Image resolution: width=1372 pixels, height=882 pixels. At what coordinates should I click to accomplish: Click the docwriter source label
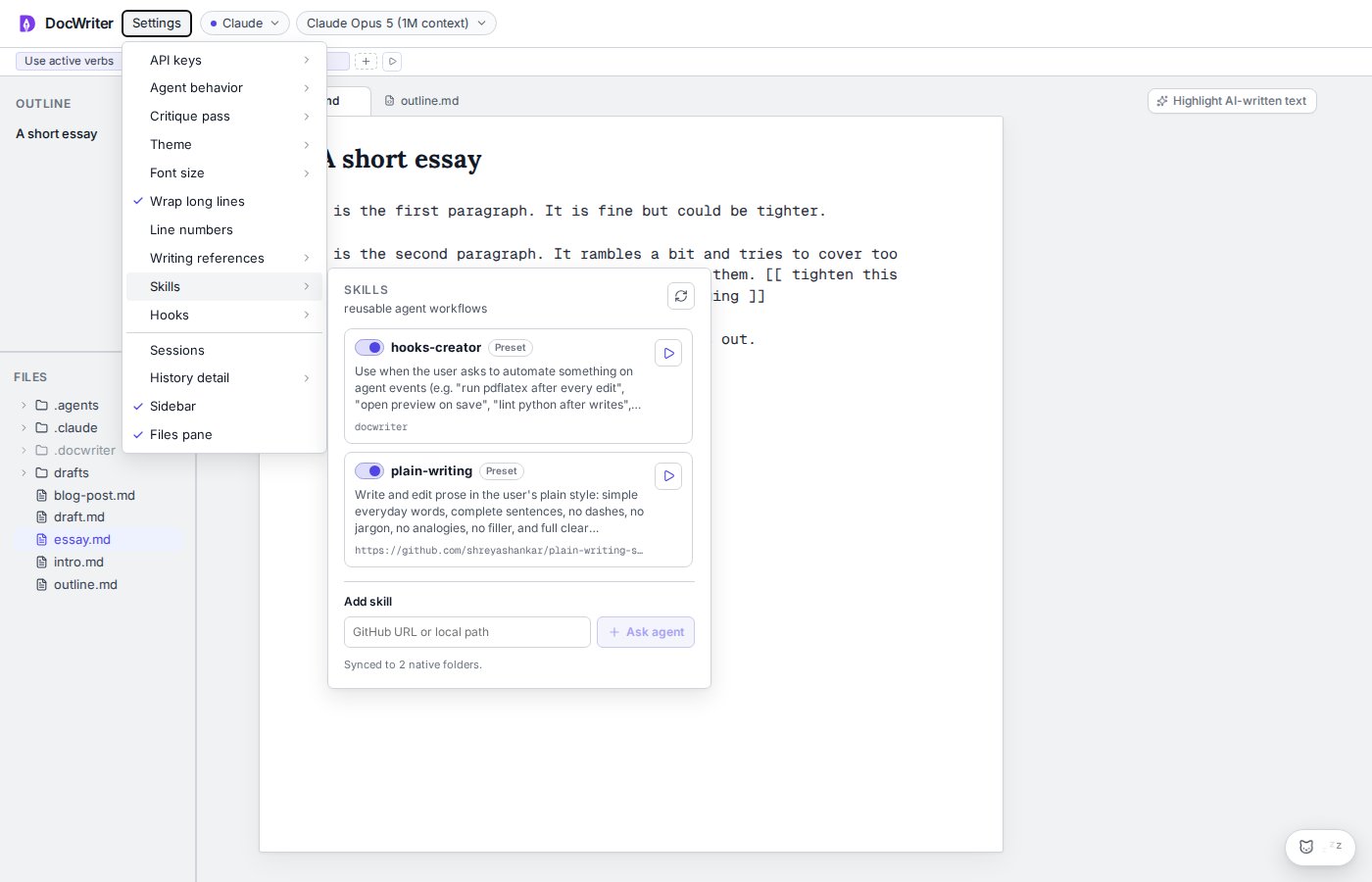coord(381,427)
